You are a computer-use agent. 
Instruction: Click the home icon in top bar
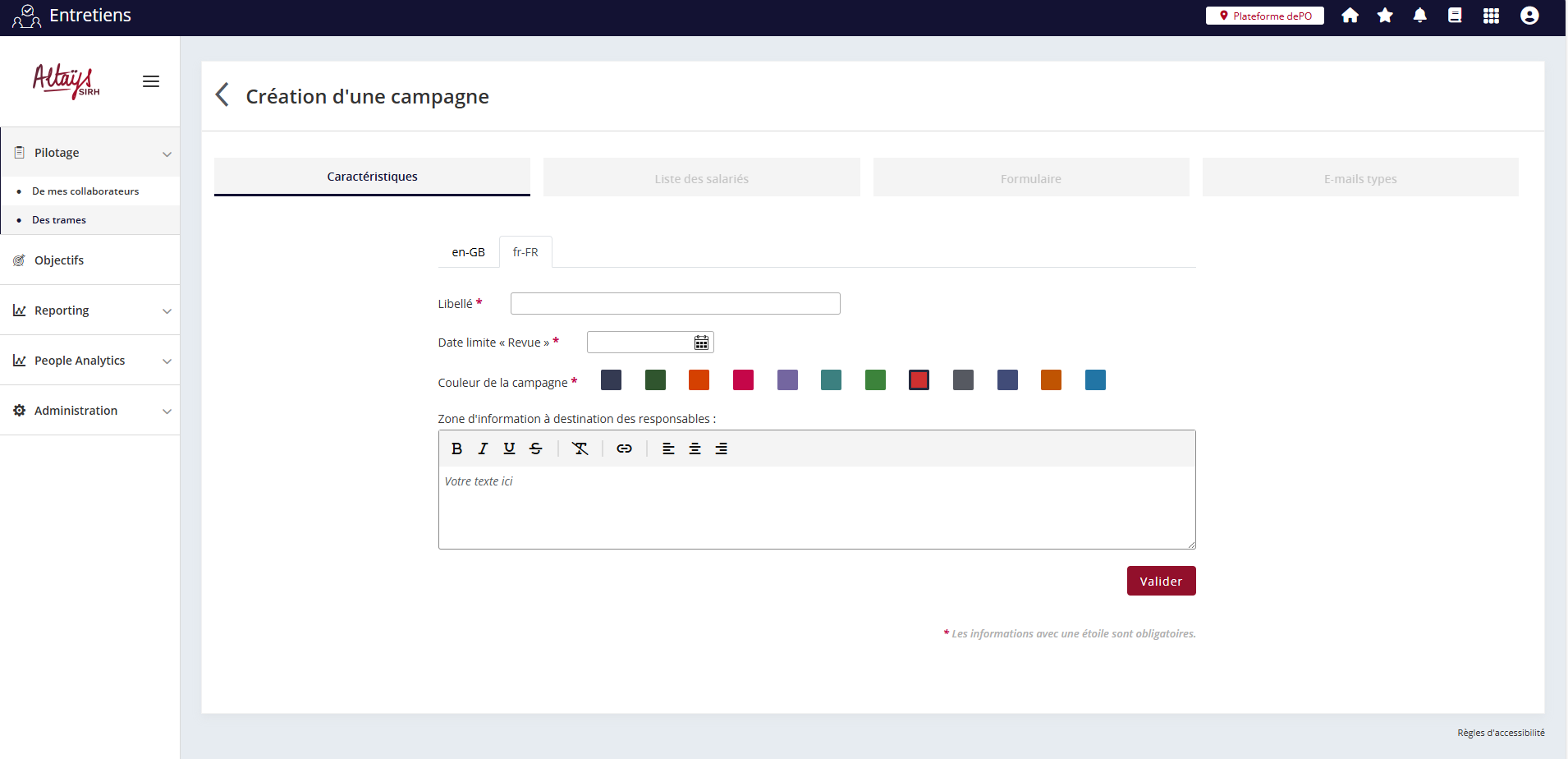[x=1350, y=16]
